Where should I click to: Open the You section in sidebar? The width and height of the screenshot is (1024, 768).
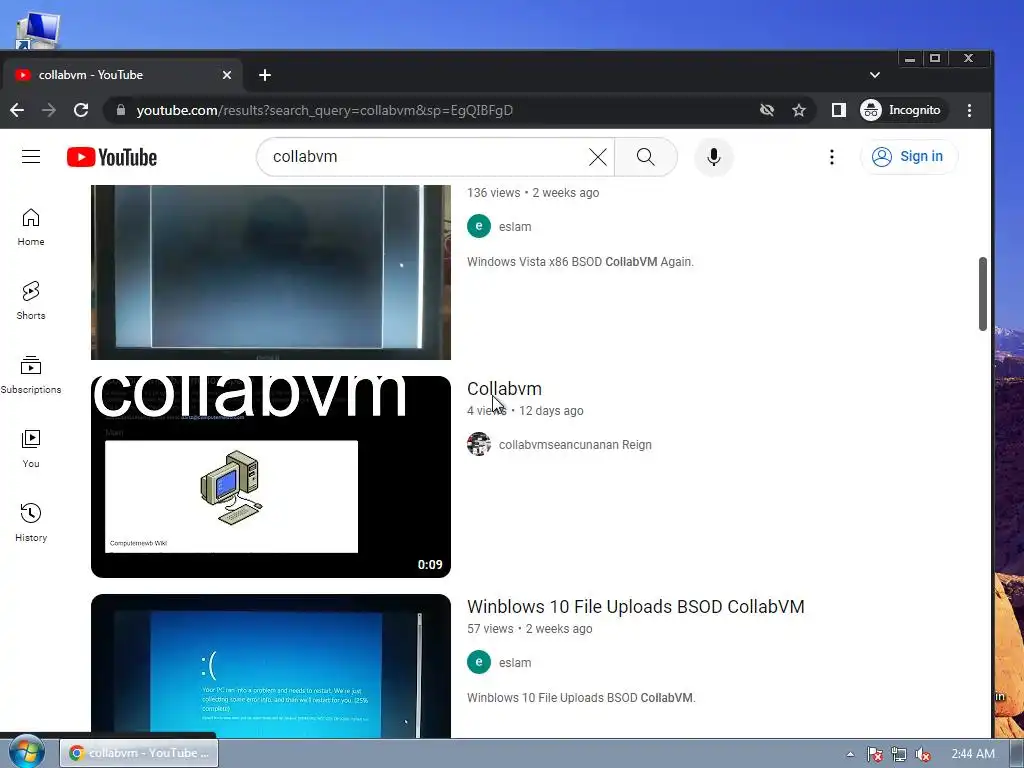coord(31,449)
